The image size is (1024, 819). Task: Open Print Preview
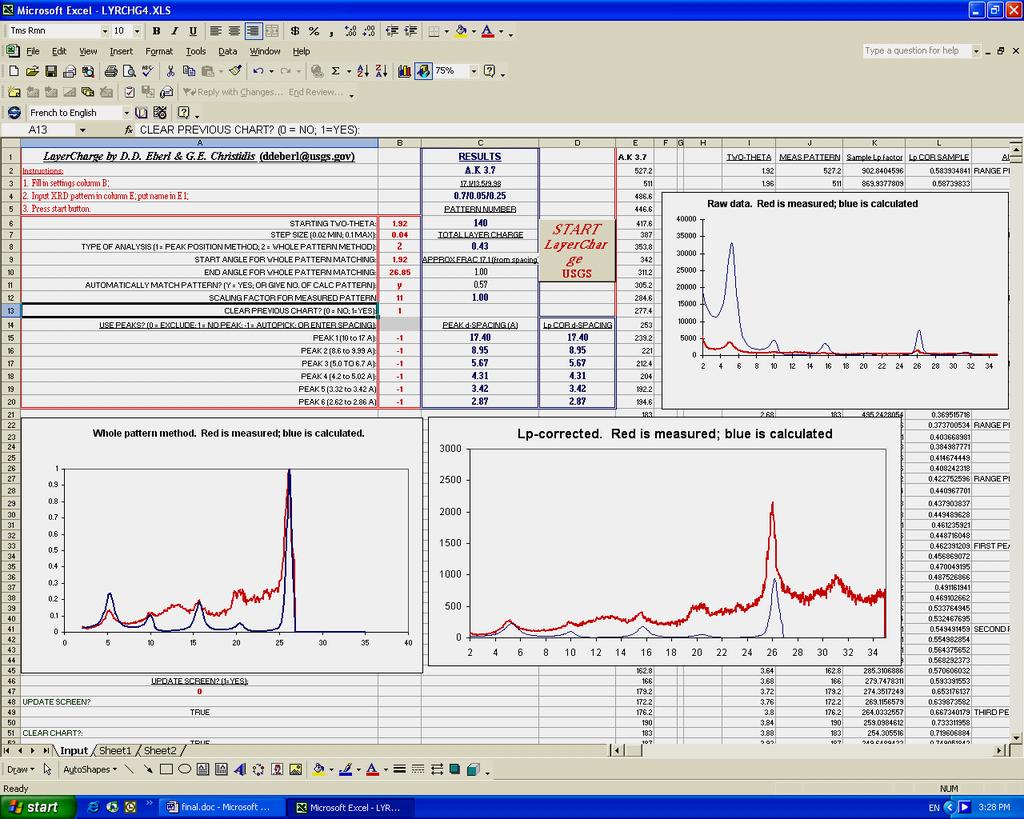[129, 71]
